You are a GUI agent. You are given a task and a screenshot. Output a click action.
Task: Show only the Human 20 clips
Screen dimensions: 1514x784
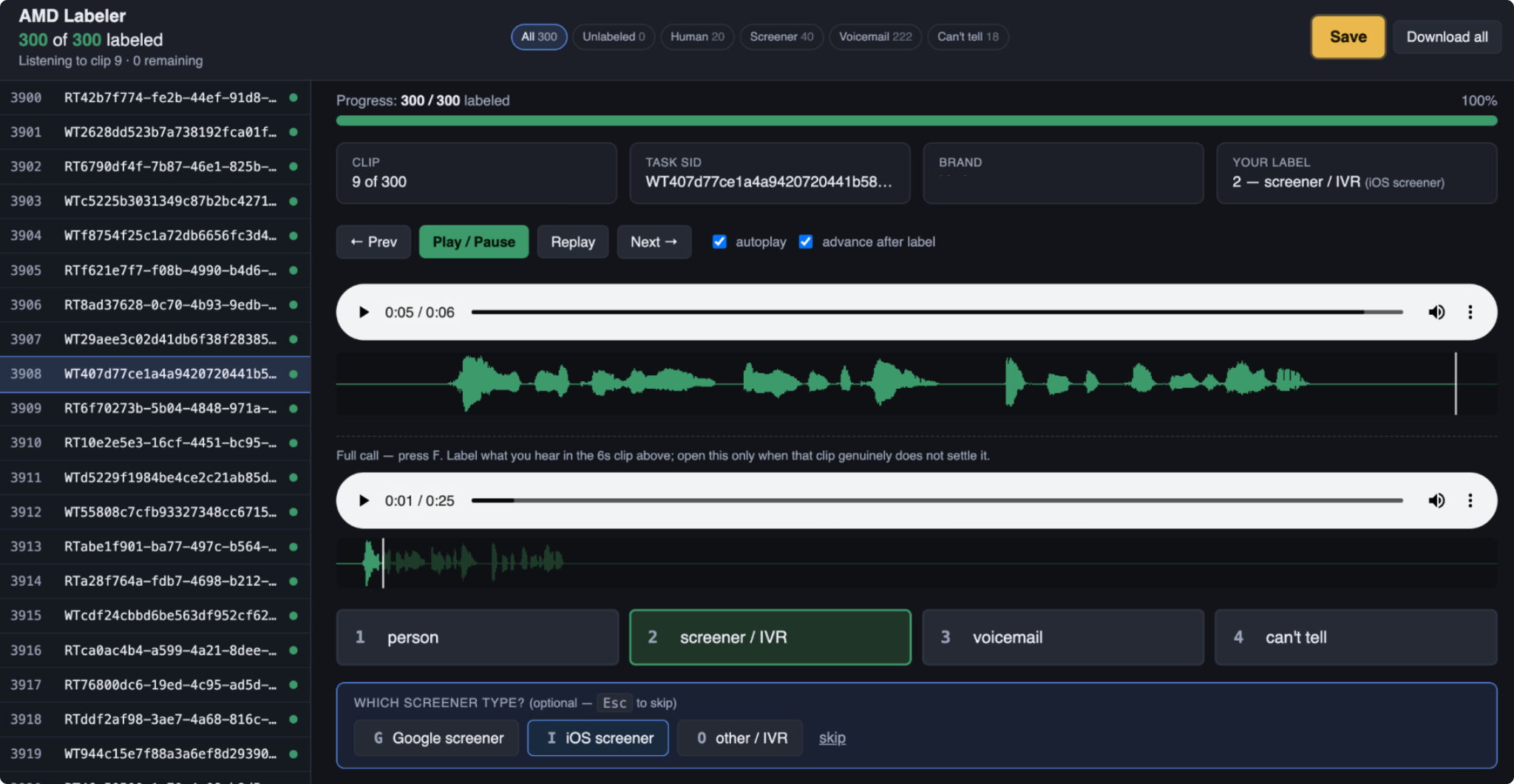[697, 36]
